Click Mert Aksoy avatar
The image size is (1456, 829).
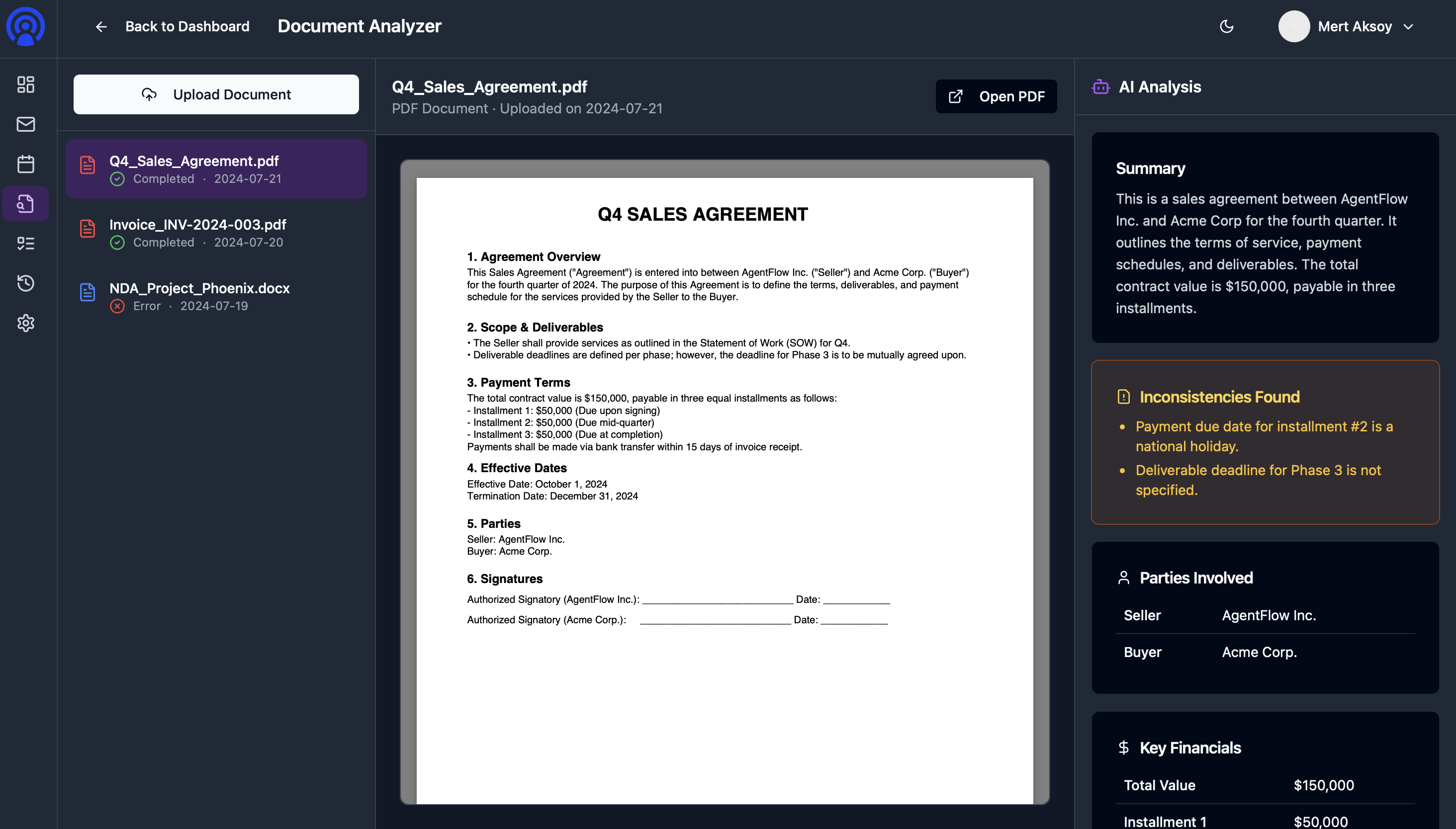tap(1294, 26)
